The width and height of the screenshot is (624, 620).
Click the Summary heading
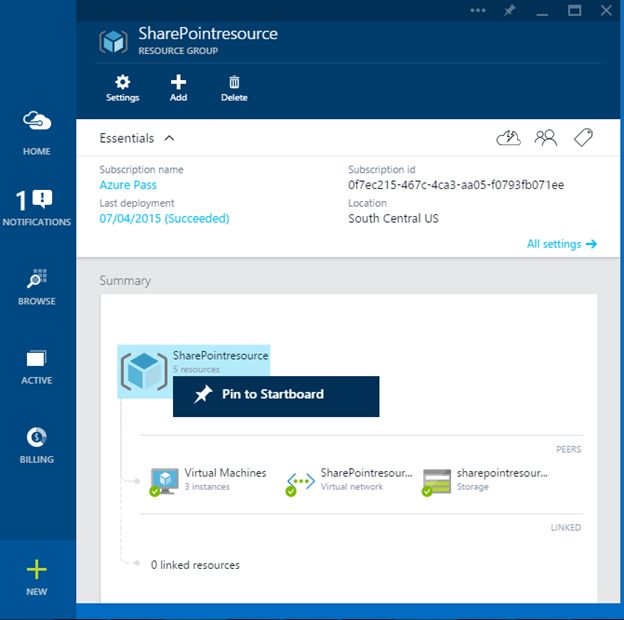pos(125,281)
